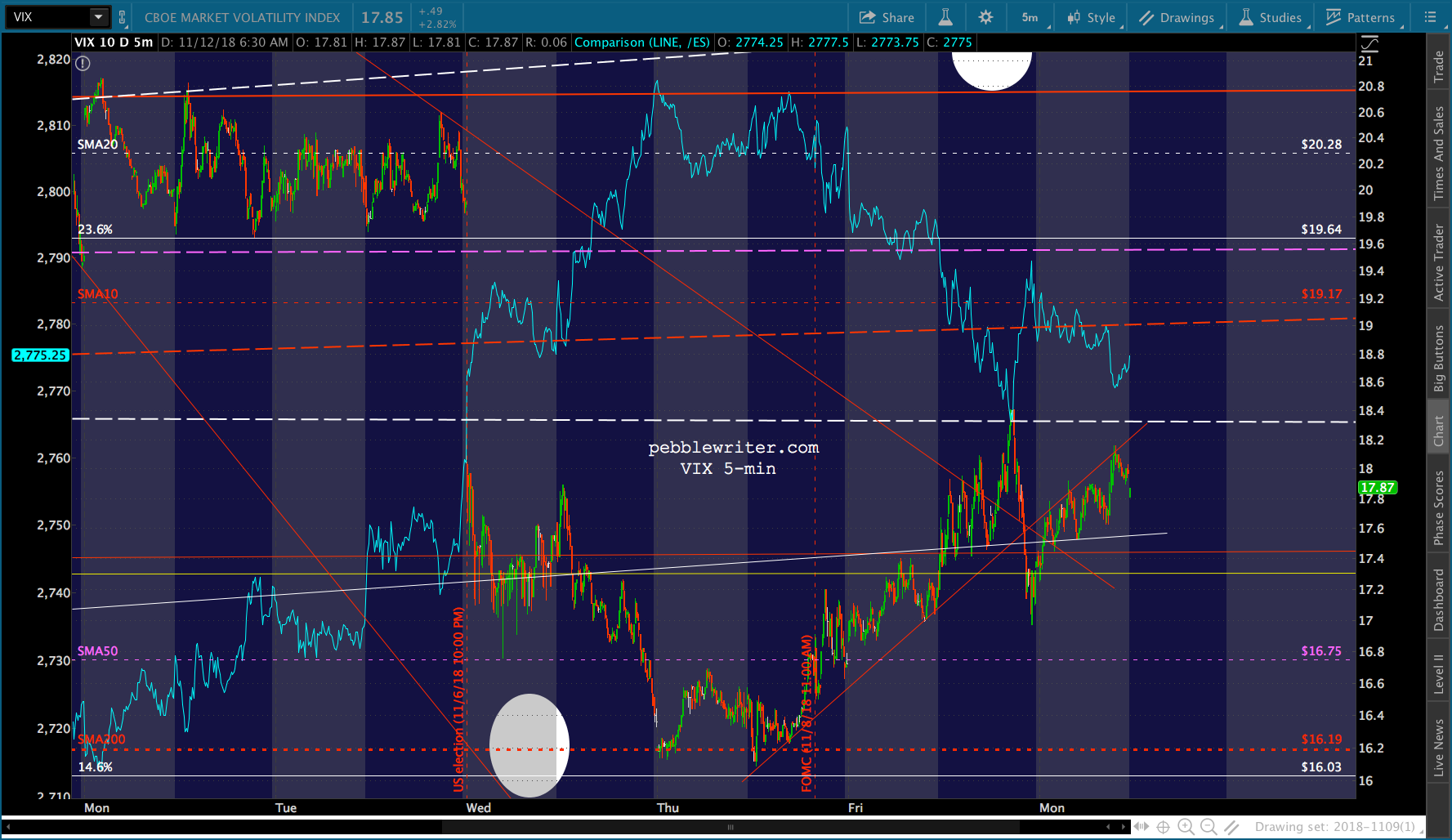Image resolution: width=1452 pixels, height=840 pixels.
Task: Open chart settings gear icon
Action: [x=986, y=17]
